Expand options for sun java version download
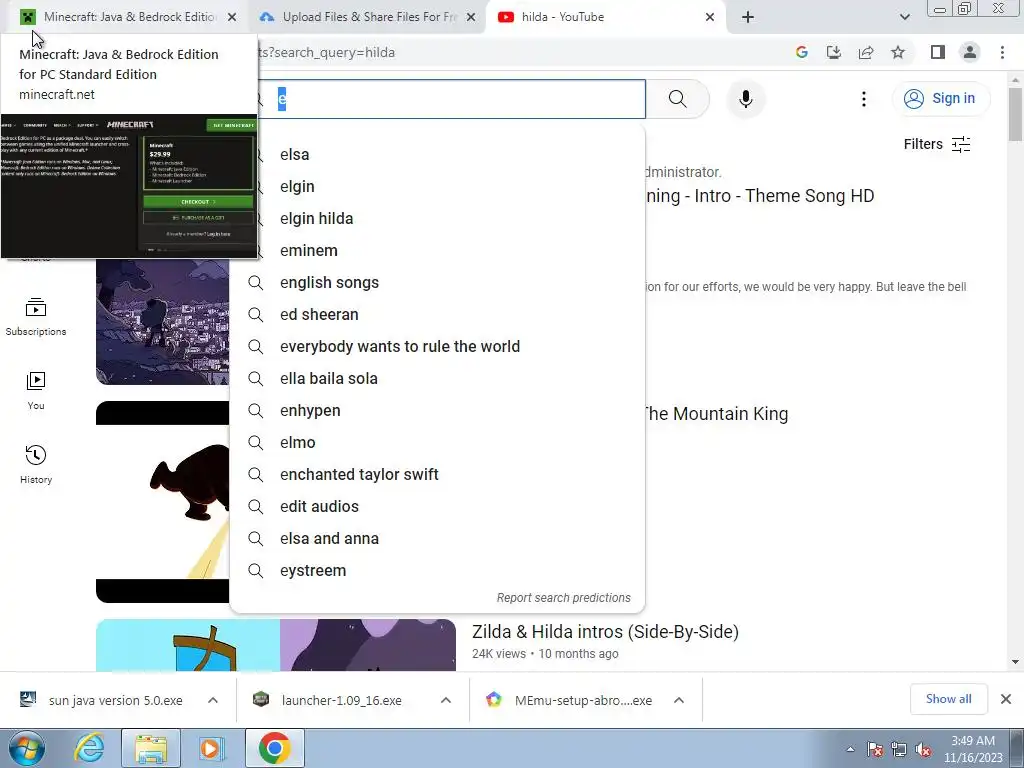This screenshot has height=768, width=1024. pos(213,700)
